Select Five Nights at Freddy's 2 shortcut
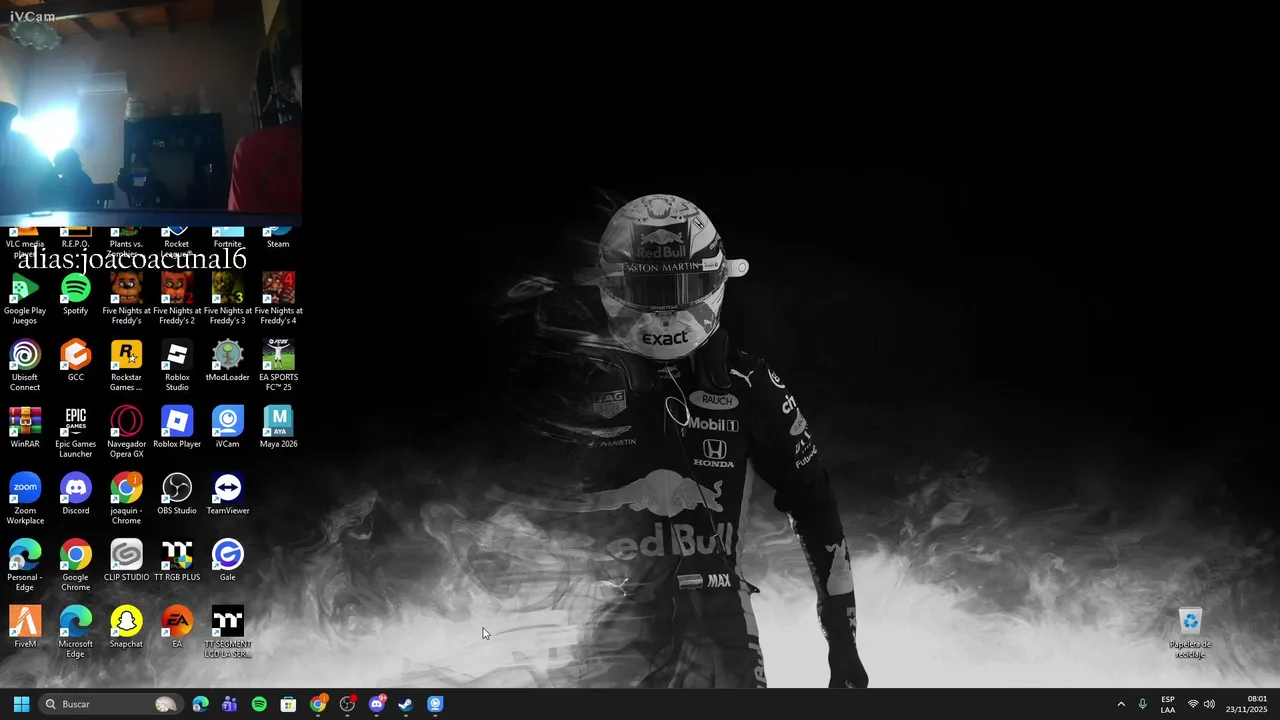This screenshot has width=1280, height=720. tap(177, 299)
